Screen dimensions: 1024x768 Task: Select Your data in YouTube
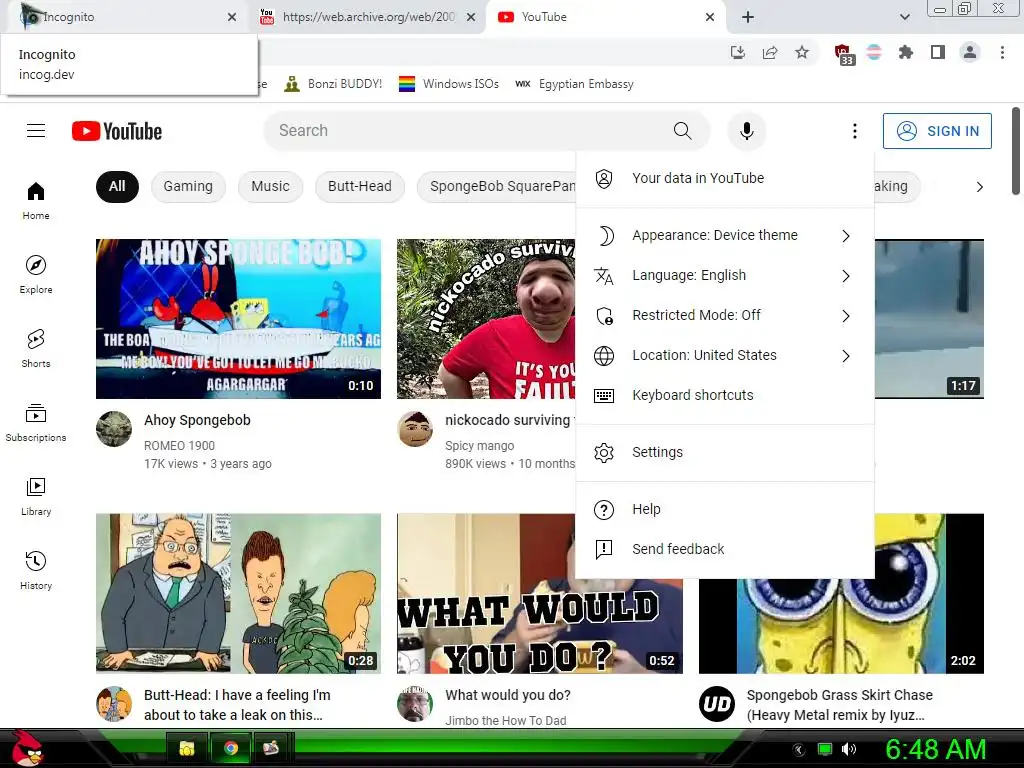[x=725, y=178]
